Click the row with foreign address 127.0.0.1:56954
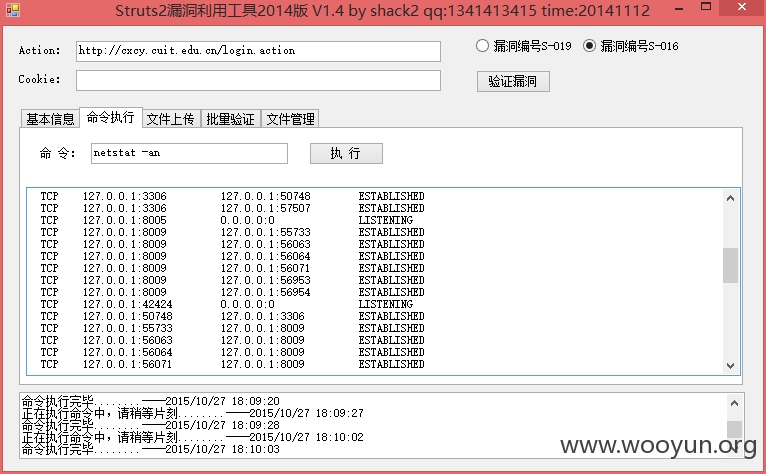Image resolution: width=766 pixels, height=474 pixels. coord(233,293)
